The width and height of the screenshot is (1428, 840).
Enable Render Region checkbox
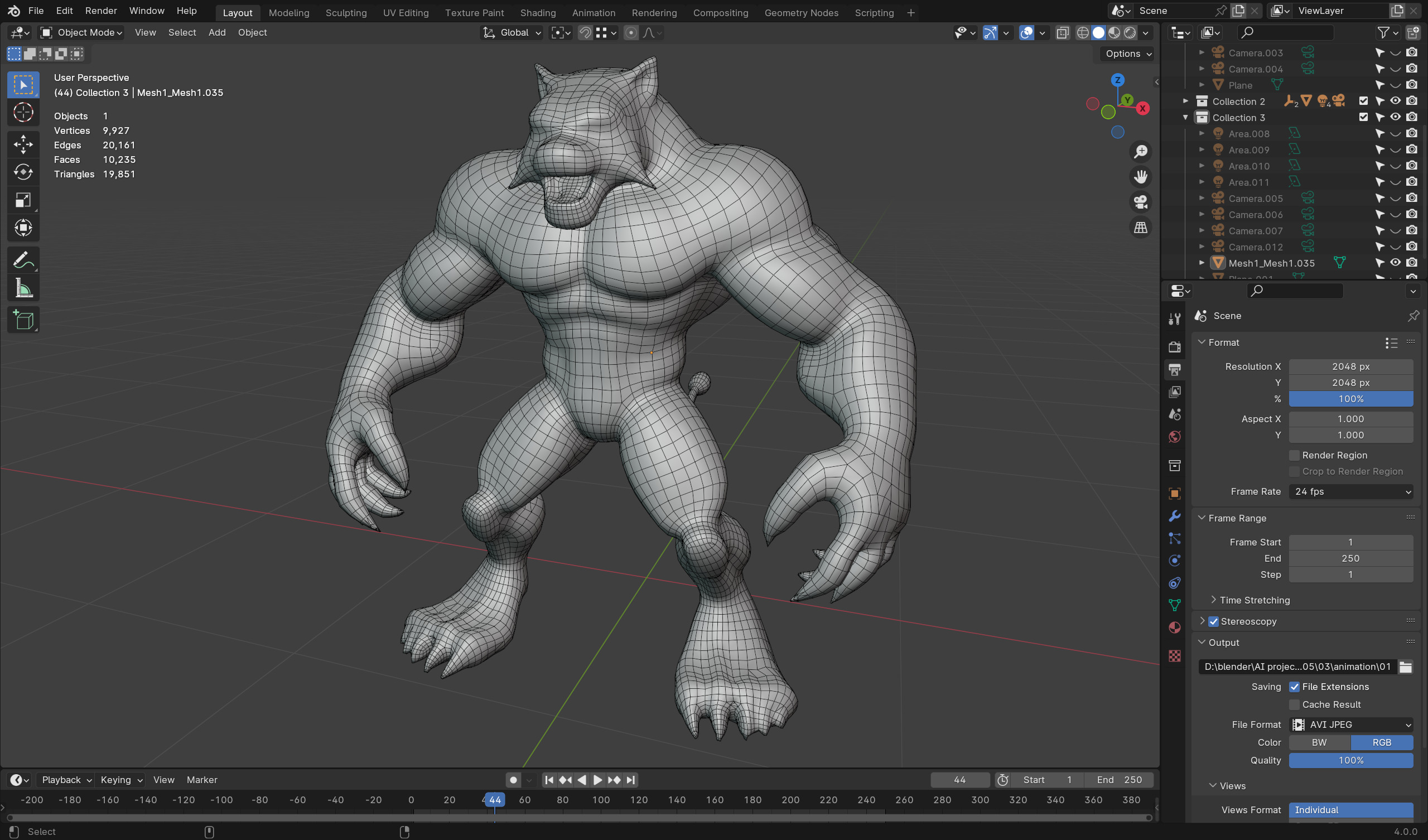pyautogui.click(x=1294, y=455)
